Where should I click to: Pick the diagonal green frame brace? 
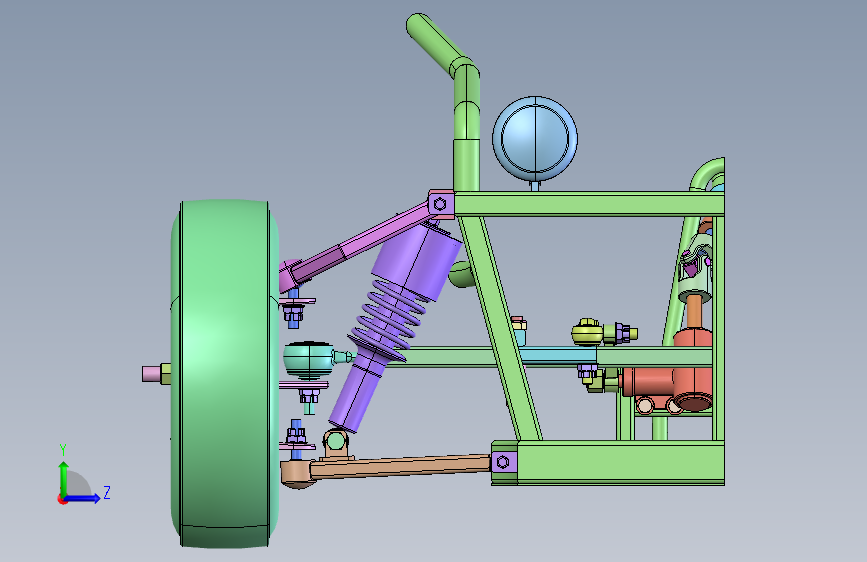coord(500,328)
